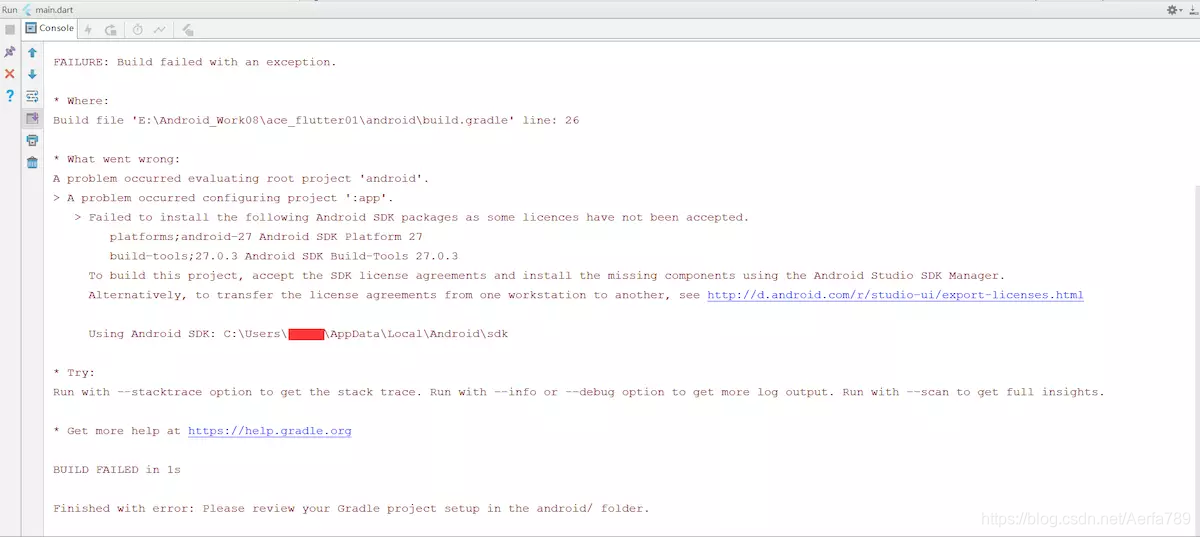Viewport: 1200px width, 537px height.
Task: Click the Up the Stack Trace arrow
Action: (x=32, y=52)
